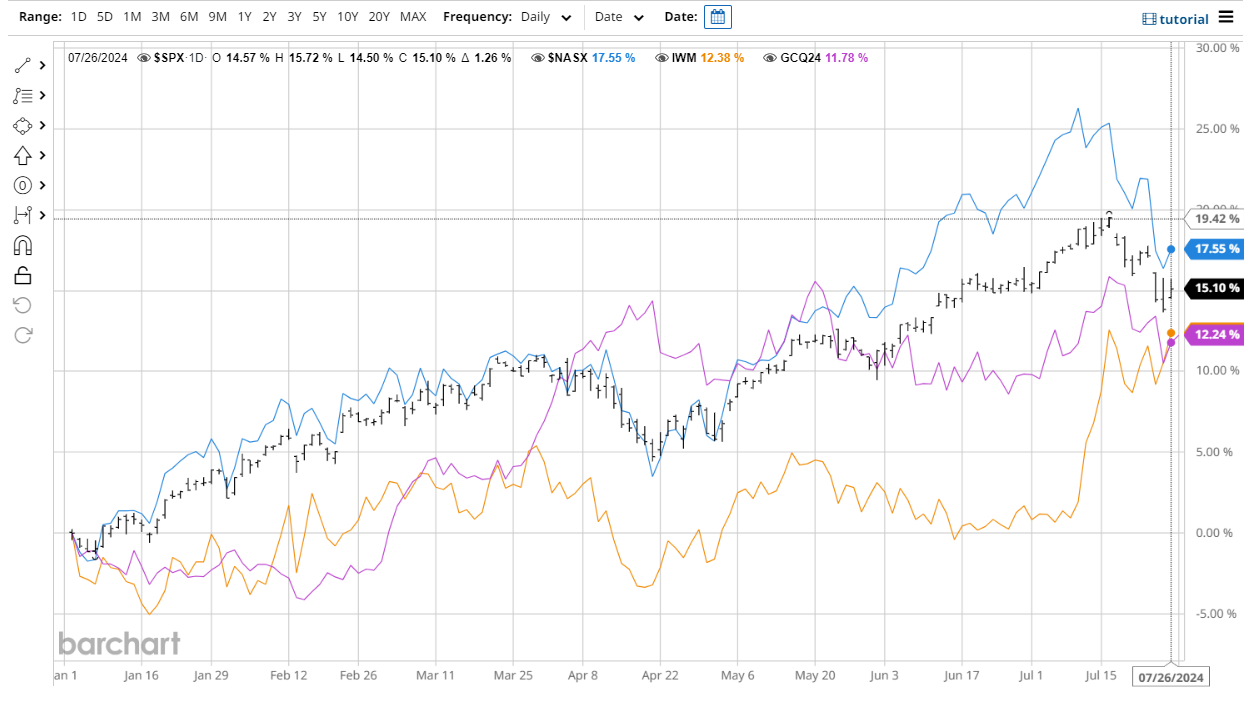The width and height of the screenshot is (1254, 704).
Task: Open the hamburger menu at top right
Action: click(1226, 17)
